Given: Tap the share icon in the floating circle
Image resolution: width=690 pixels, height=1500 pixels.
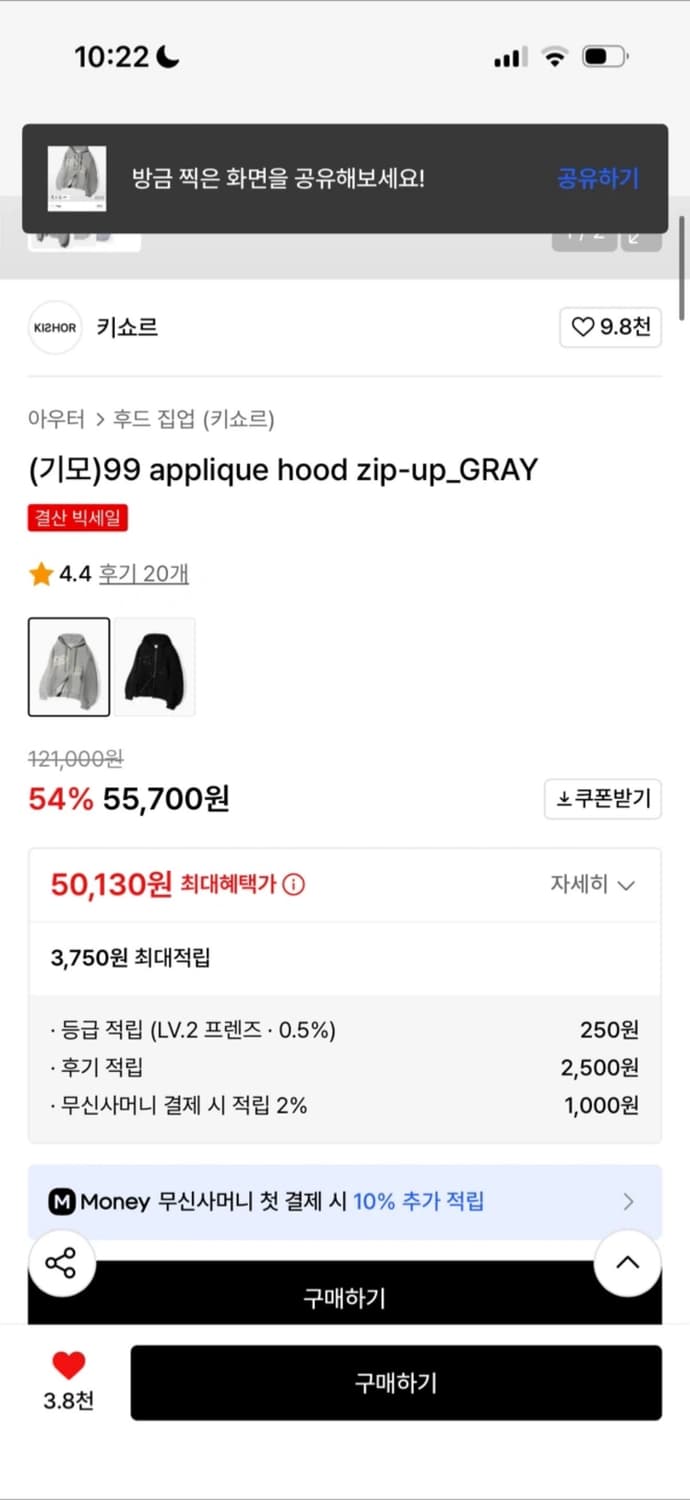Looking at the screenshot, I should tap(62, 1263).
